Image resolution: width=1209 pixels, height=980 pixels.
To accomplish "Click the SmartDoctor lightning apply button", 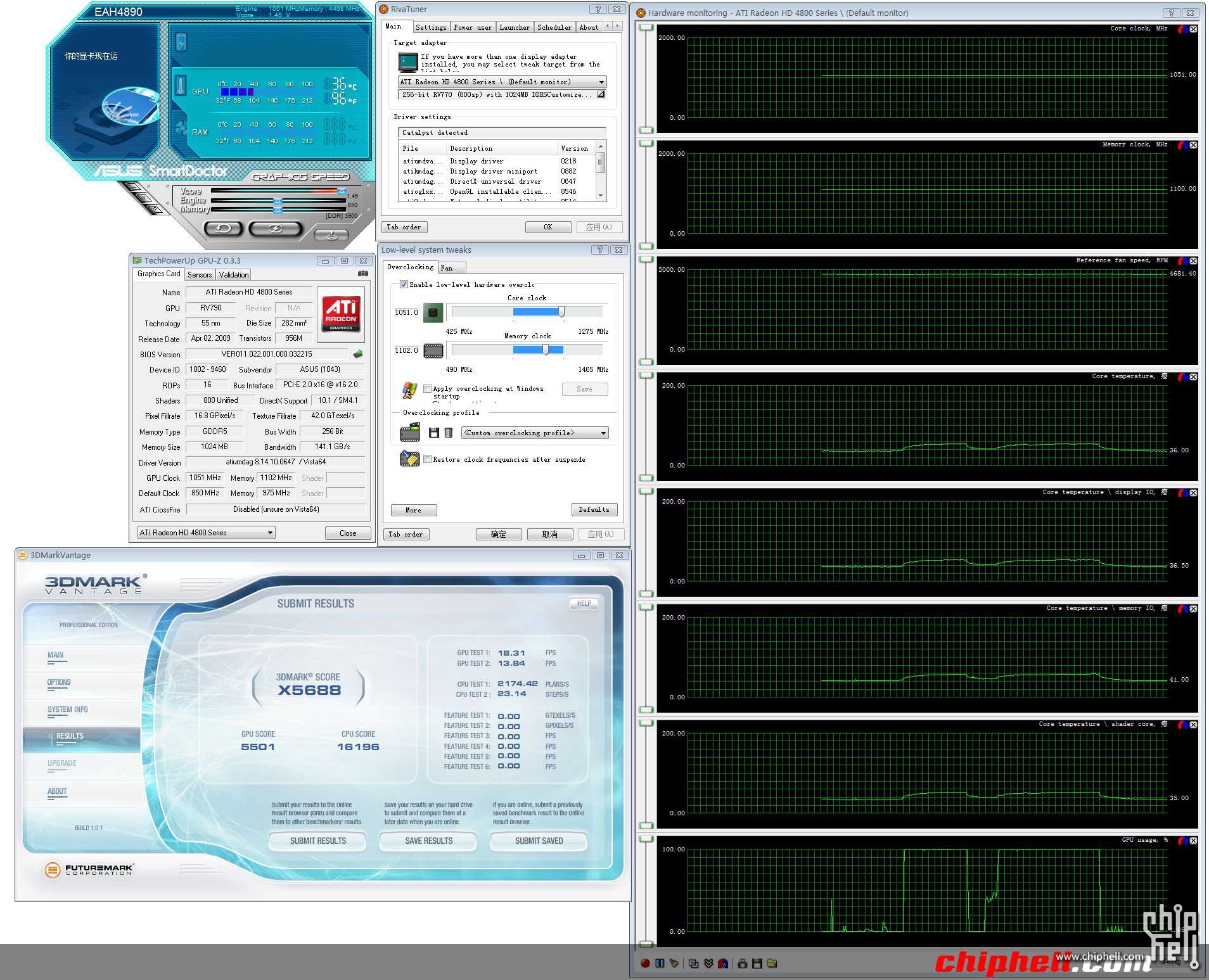I will pyautogui.click(x=276, y=228).
